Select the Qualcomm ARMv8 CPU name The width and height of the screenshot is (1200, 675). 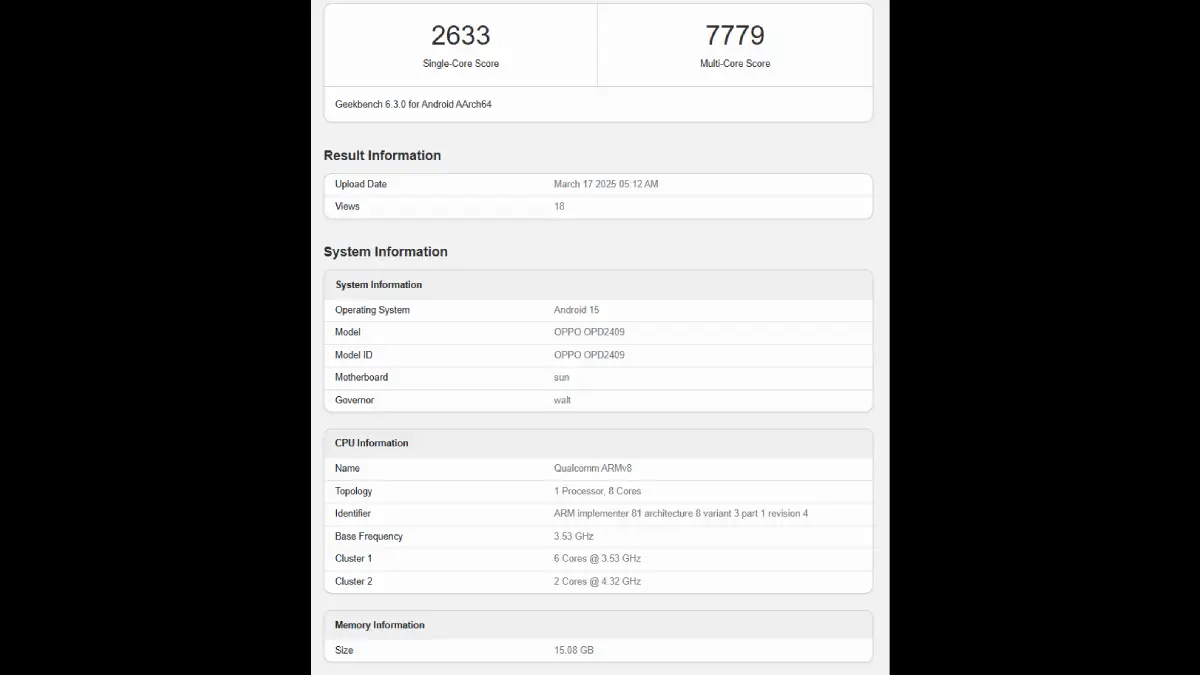pyautogui.click(x=590, y=468)
